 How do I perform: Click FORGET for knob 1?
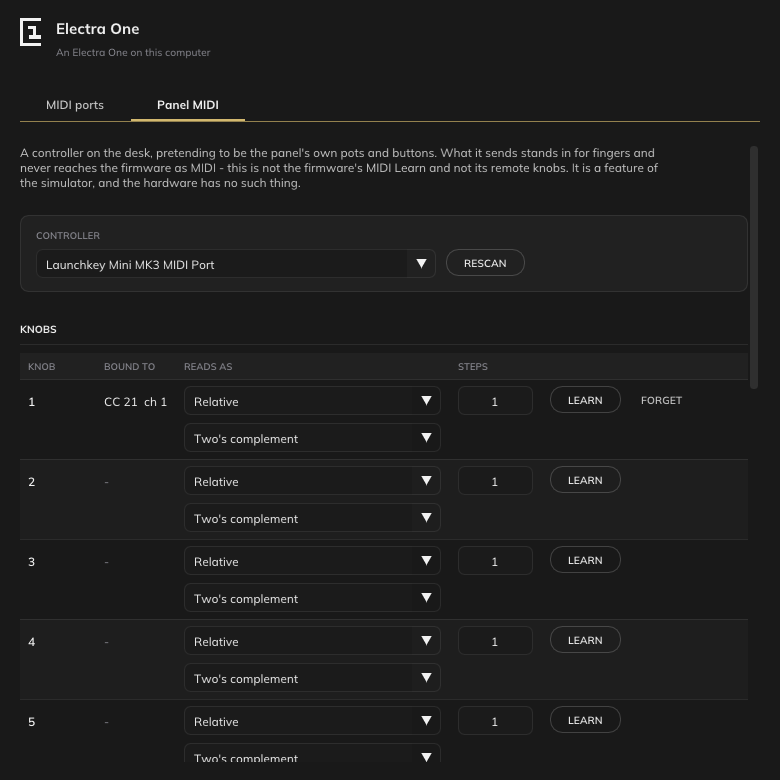click(661, 400)
